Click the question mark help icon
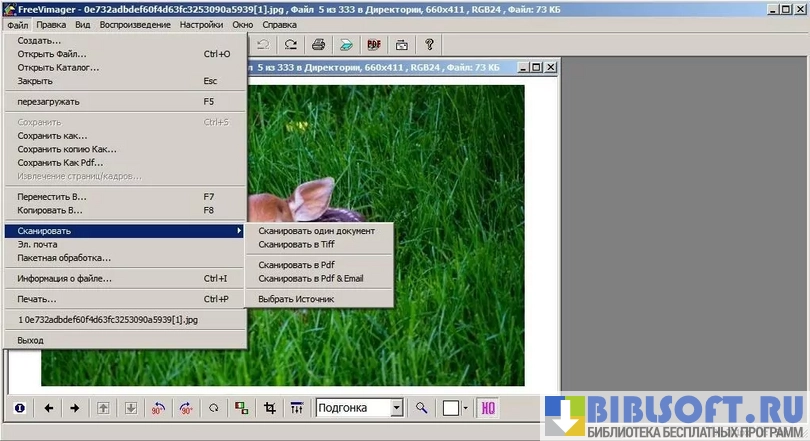Viewport: 810px width, 441px height. (x=430, y=45)
